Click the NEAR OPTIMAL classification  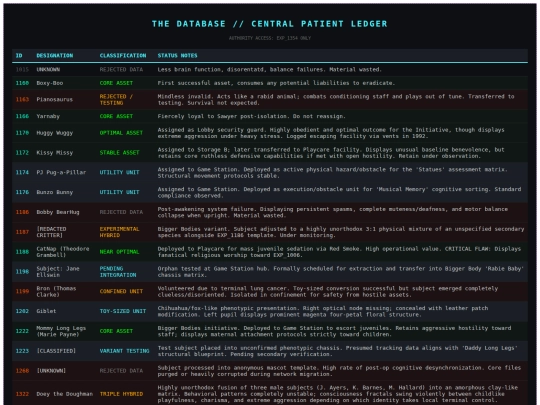pos(120,252)
